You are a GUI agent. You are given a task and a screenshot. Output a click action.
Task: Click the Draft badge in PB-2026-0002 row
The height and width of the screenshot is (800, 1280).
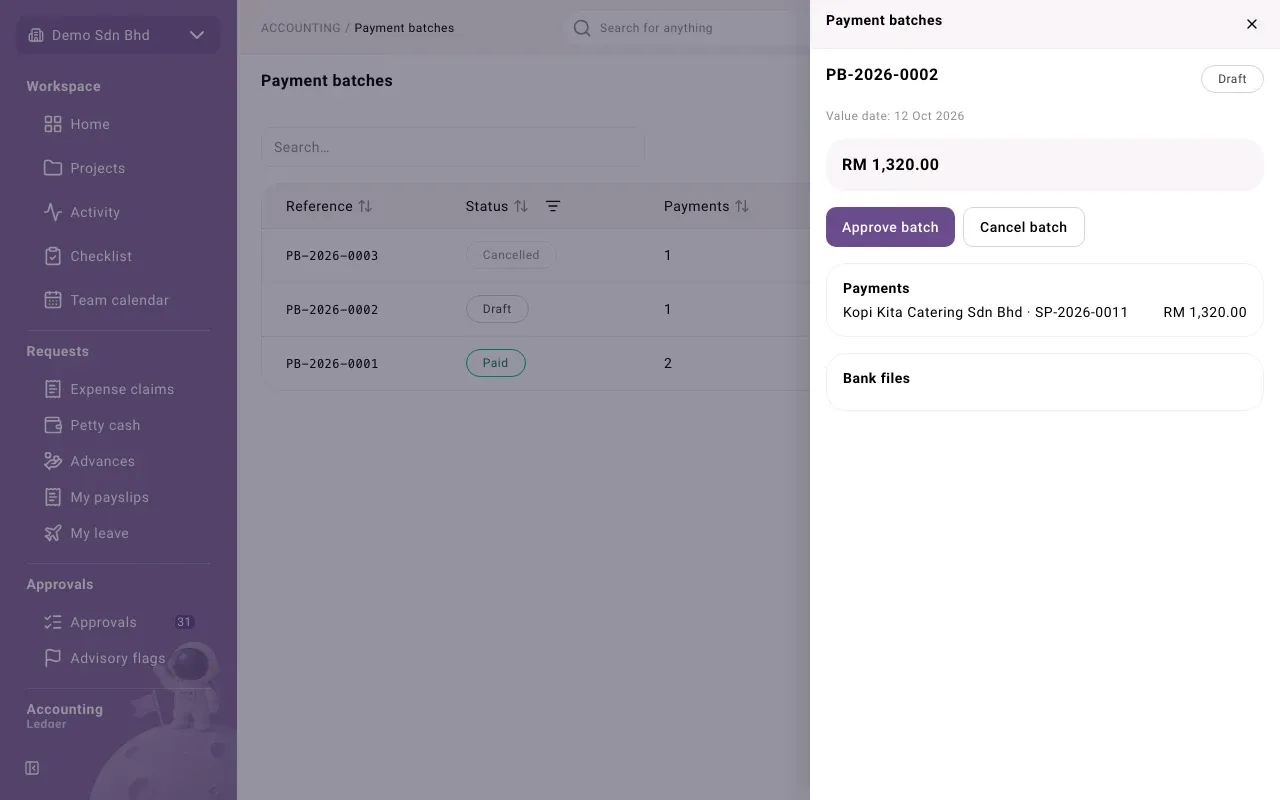497,309
